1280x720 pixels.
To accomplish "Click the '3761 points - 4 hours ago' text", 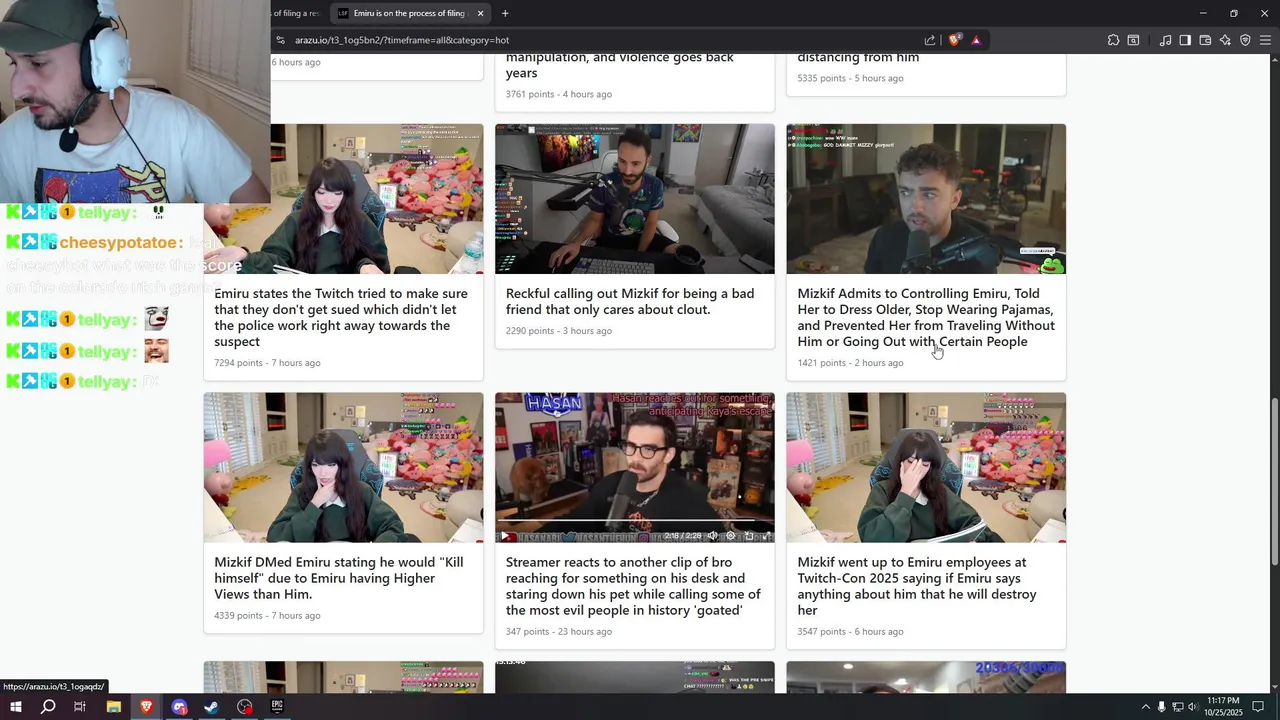I will click(559, 94).
